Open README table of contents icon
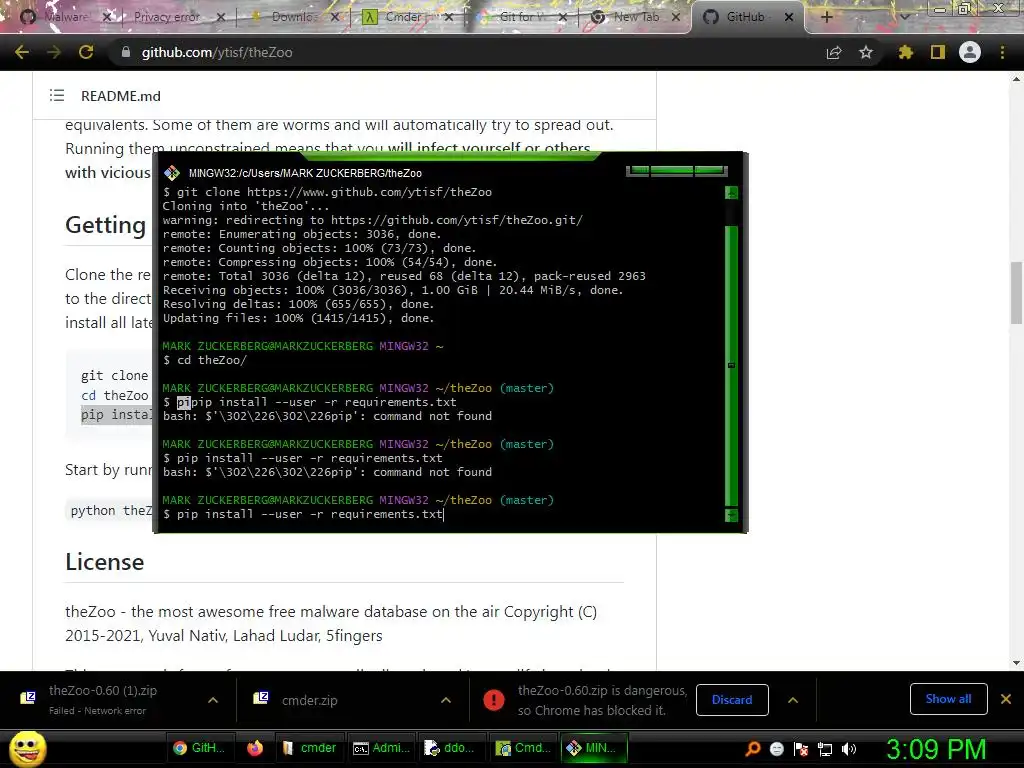This screenshot has width=1024, height=768. [57, 95]
